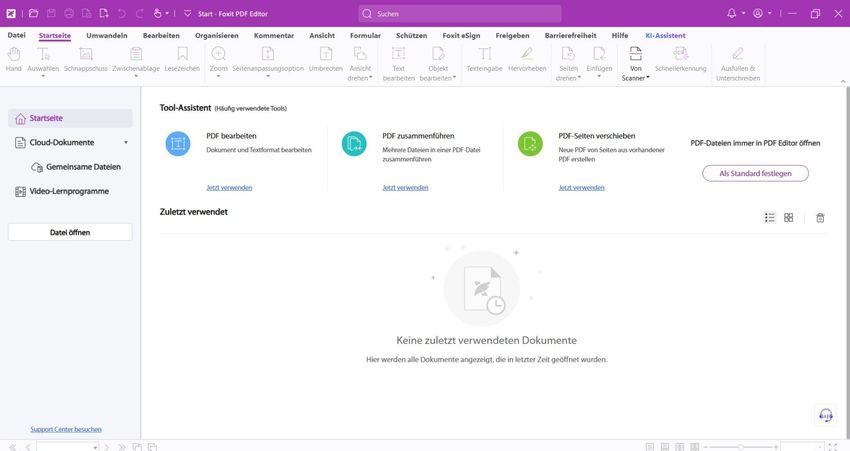The image size is (850, 451).
Task: Activate the Schnappschuss snapshot tool
Action: pyautogui.click(x=86, y=59)
